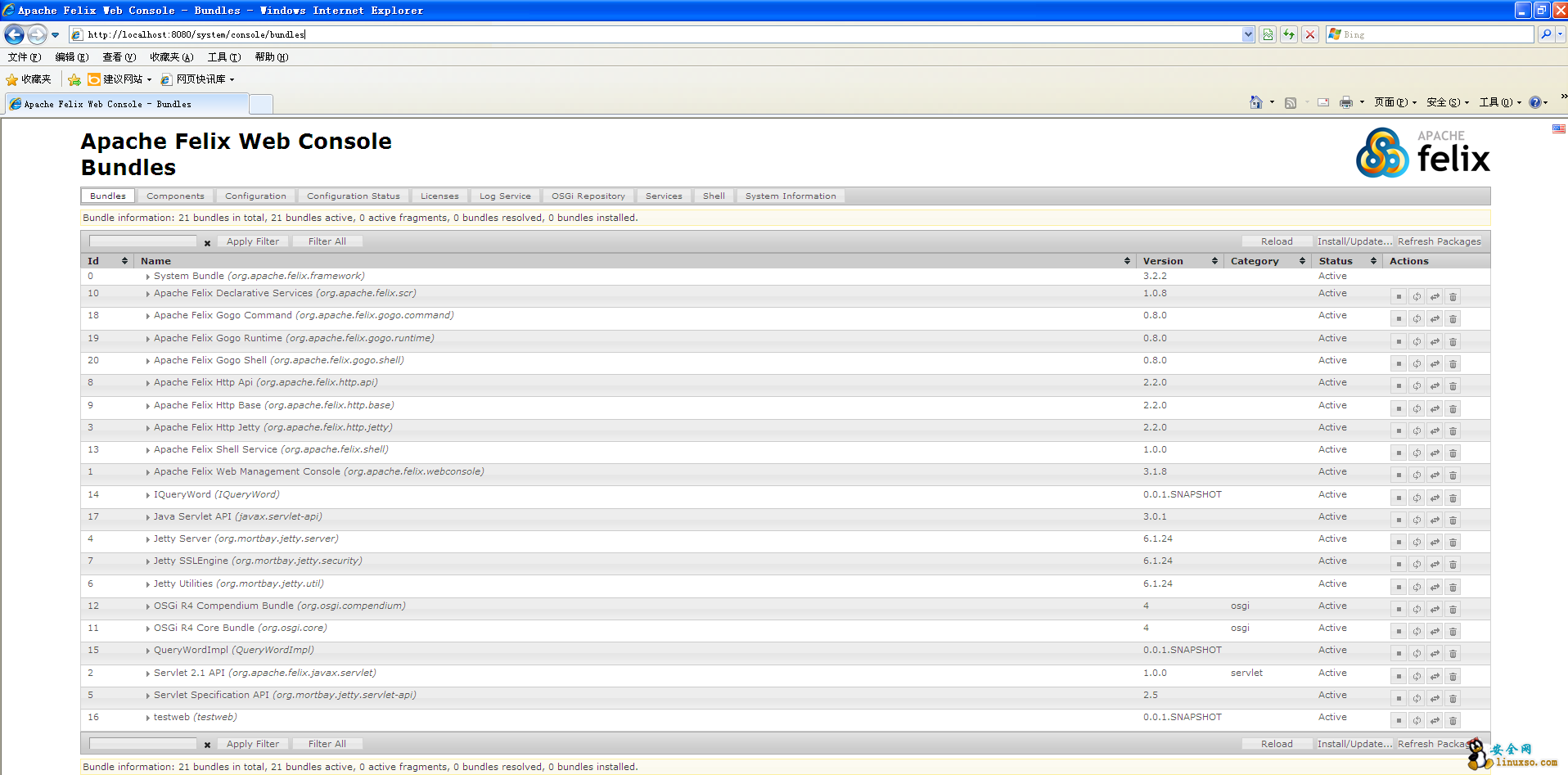Stop the Apache Felix Declarative Services bundle

click(1399, 297)
